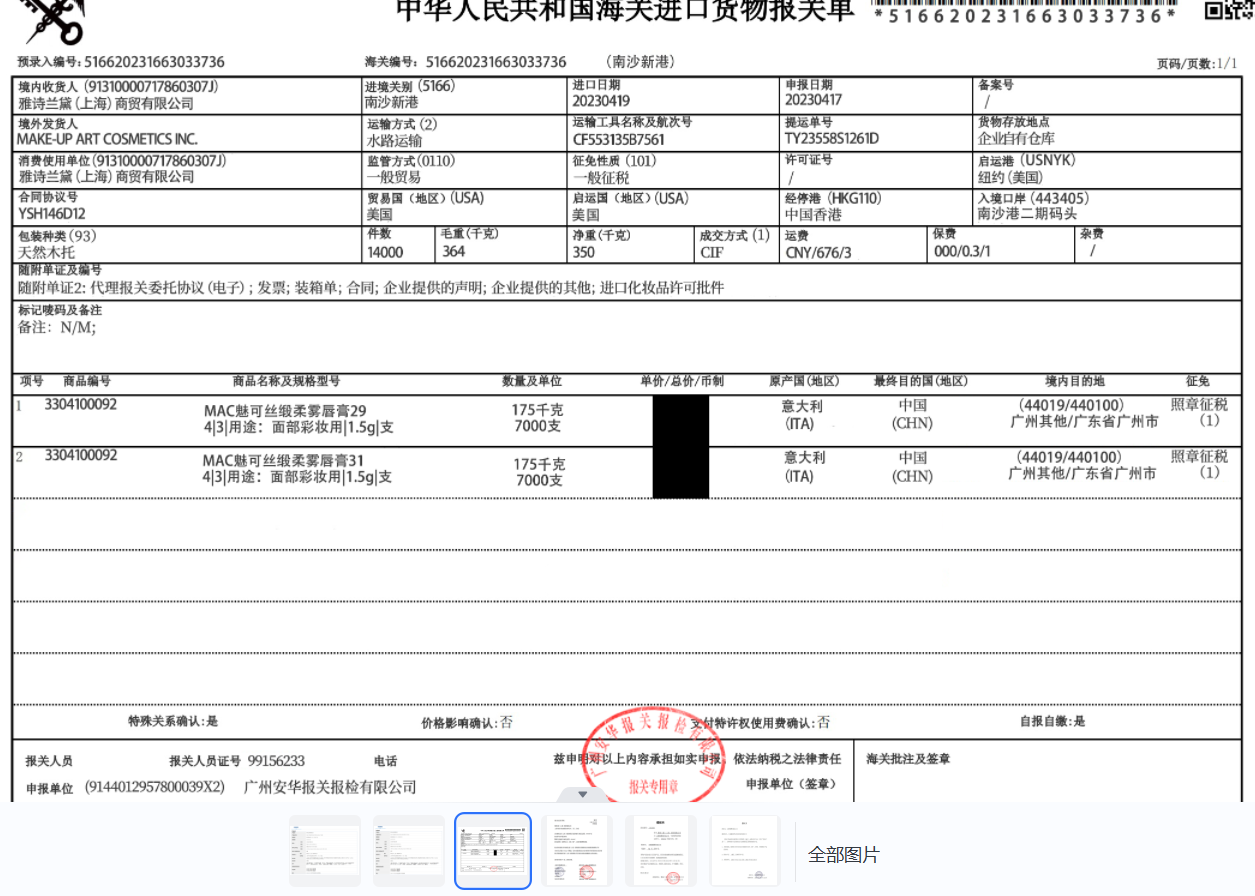The image size is (1255, 896).
Task: Click contract number YSH146D12
Action: 52,214
